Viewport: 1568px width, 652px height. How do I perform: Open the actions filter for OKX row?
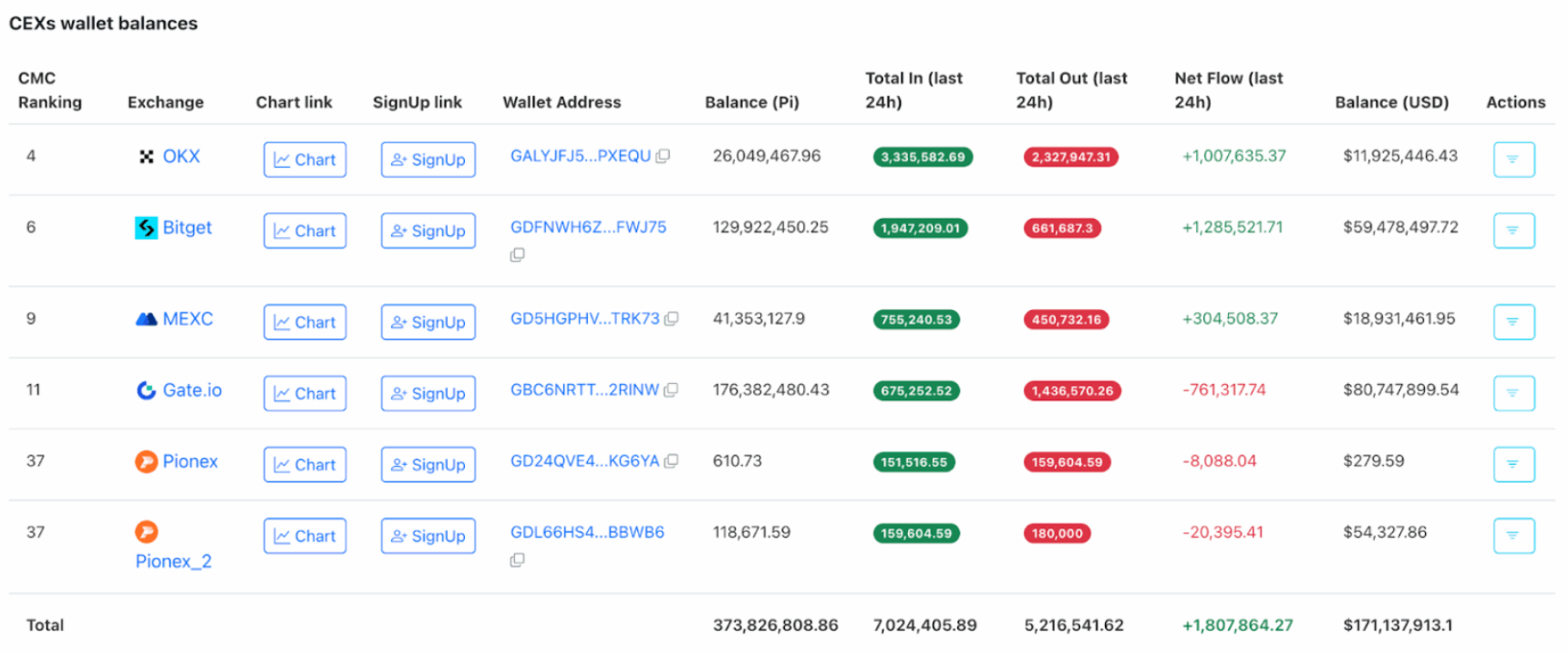(1513, 160)
